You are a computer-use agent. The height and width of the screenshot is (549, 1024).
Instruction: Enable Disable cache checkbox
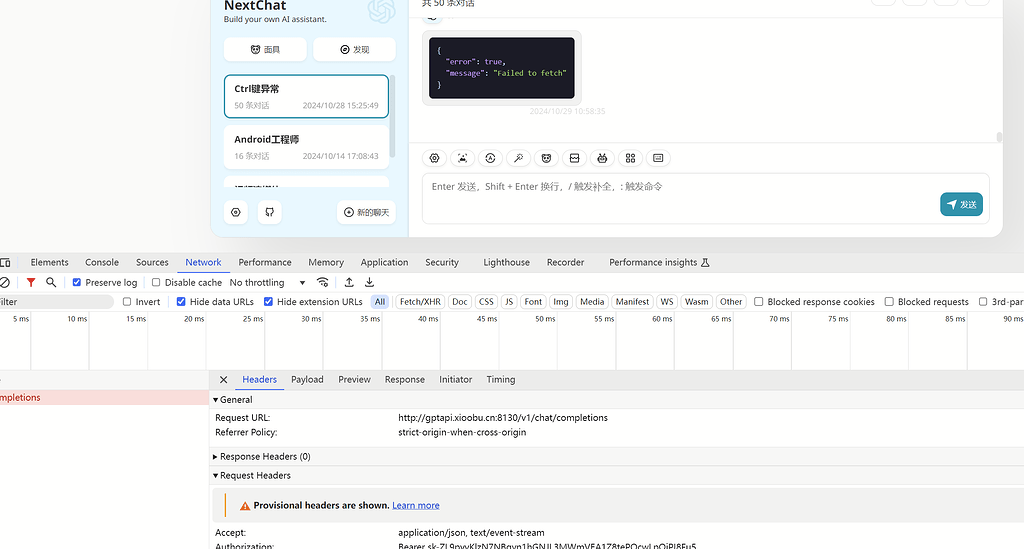(156, 283)
